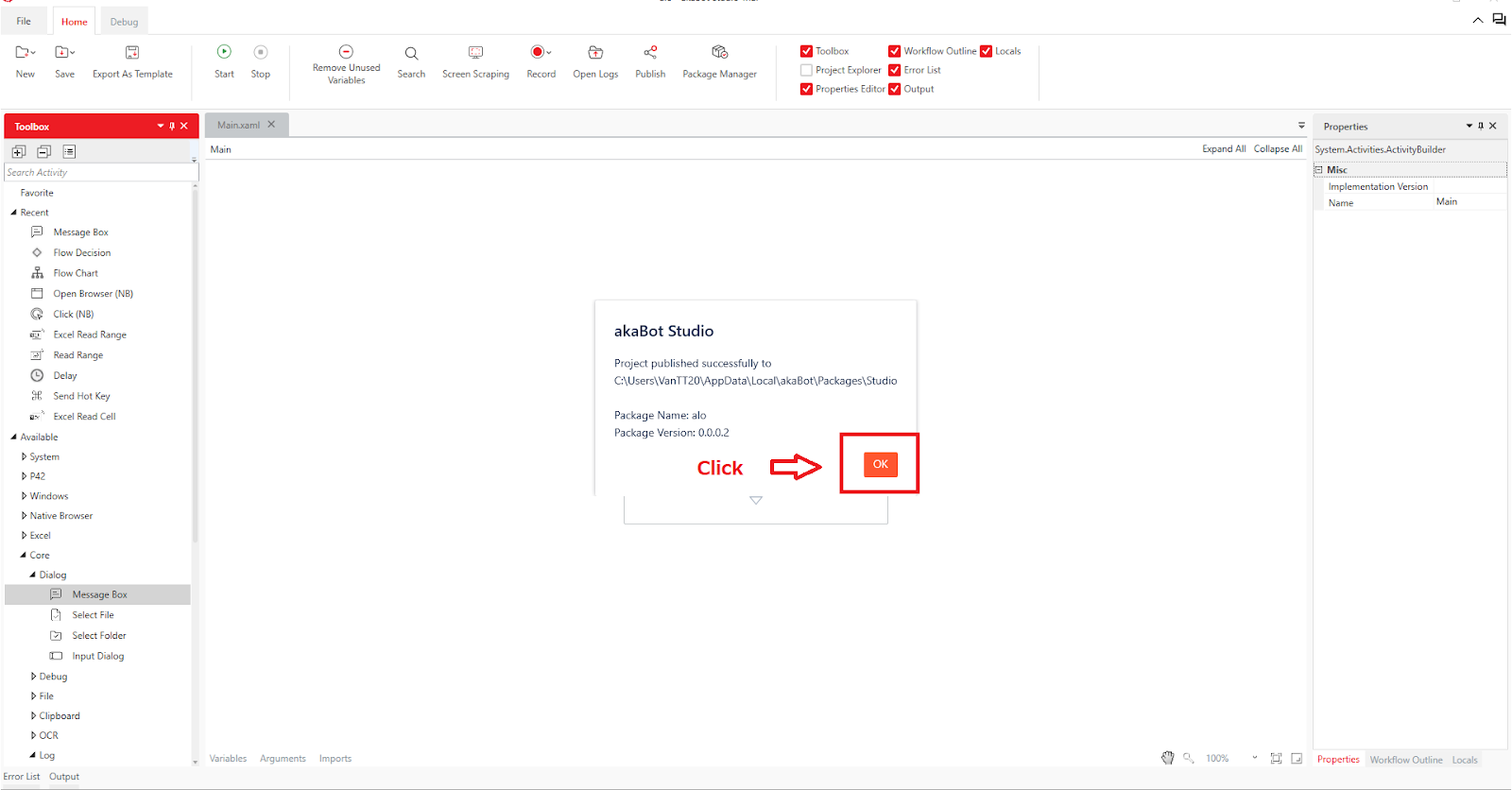This screenshot has height=790, width=1512.
Task: Collapse the Available section in Toolbox
Action: pyautogui.click(x=14, y=437)
